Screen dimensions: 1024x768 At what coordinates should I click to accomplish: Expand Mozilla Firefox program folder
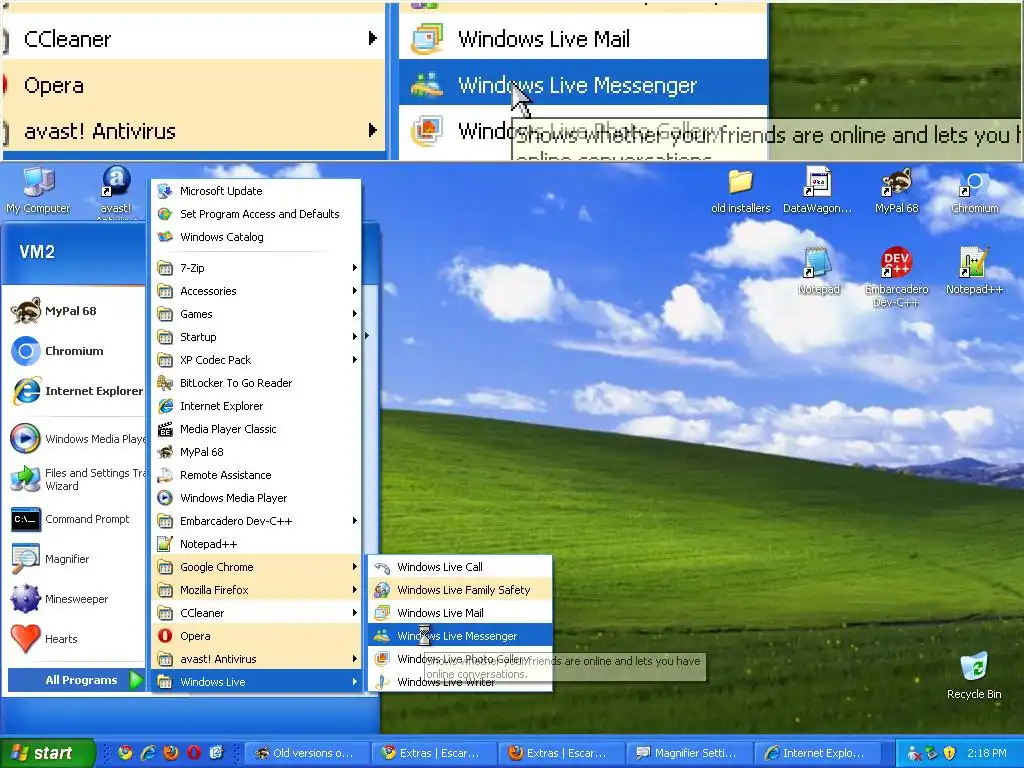point(257,590)
